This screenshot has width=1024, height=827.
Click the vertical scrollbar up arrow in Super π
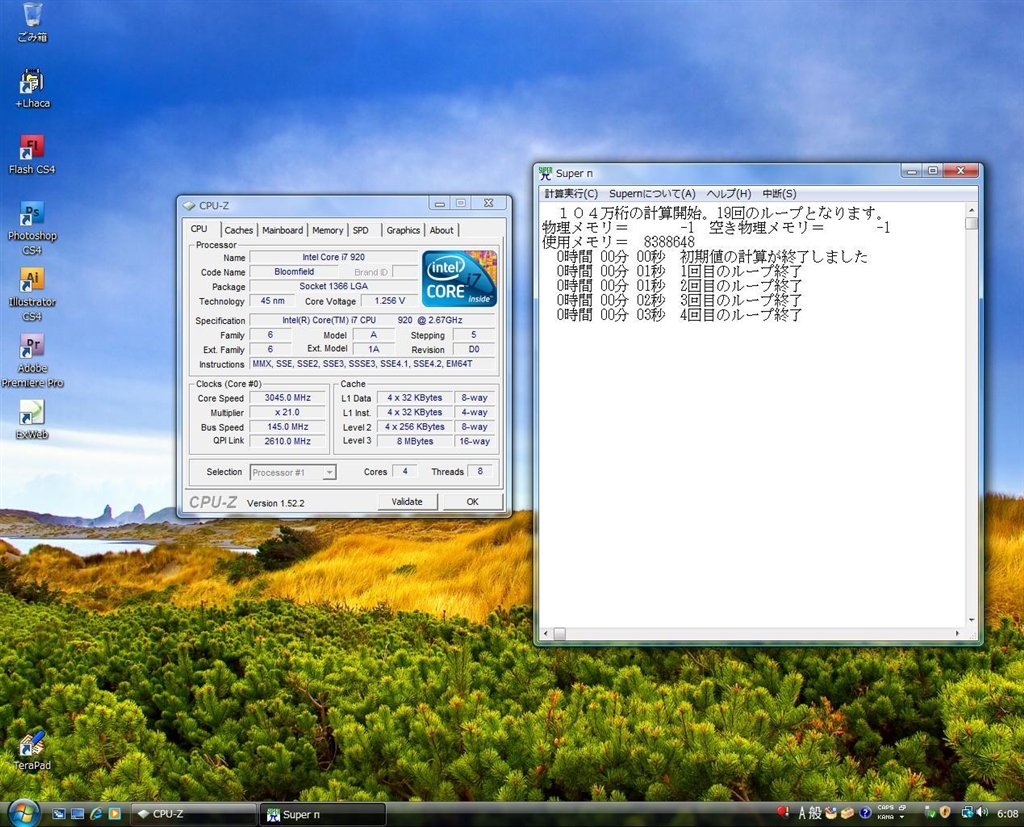pos(971,210)
